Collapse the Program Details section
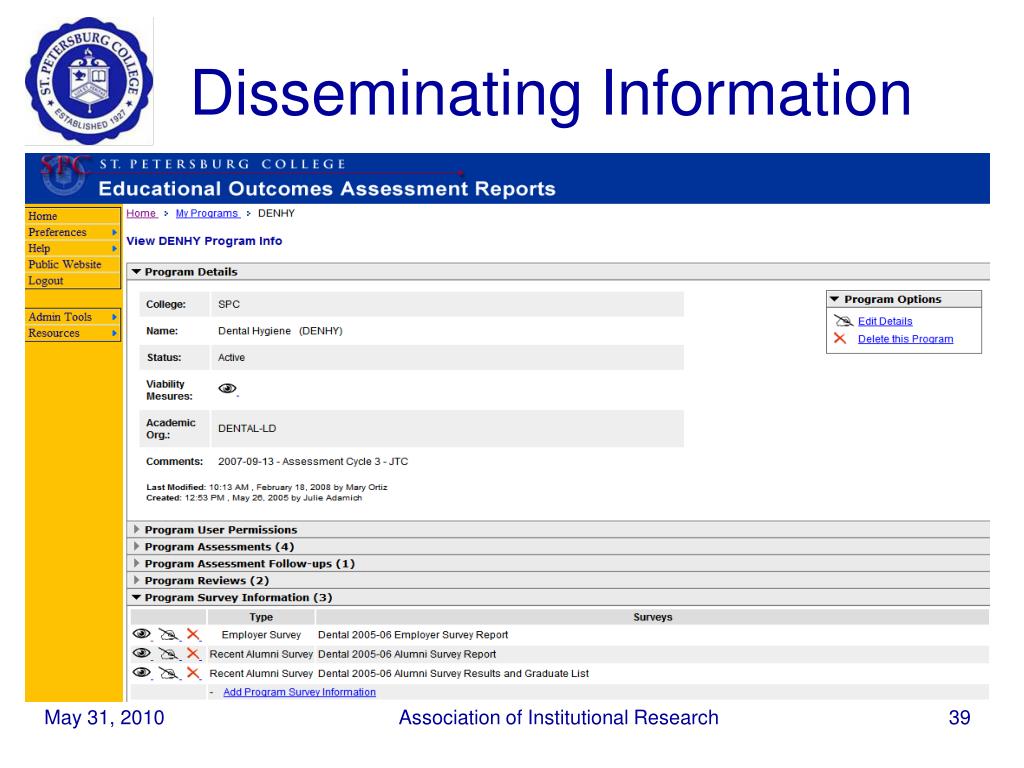 136,272
